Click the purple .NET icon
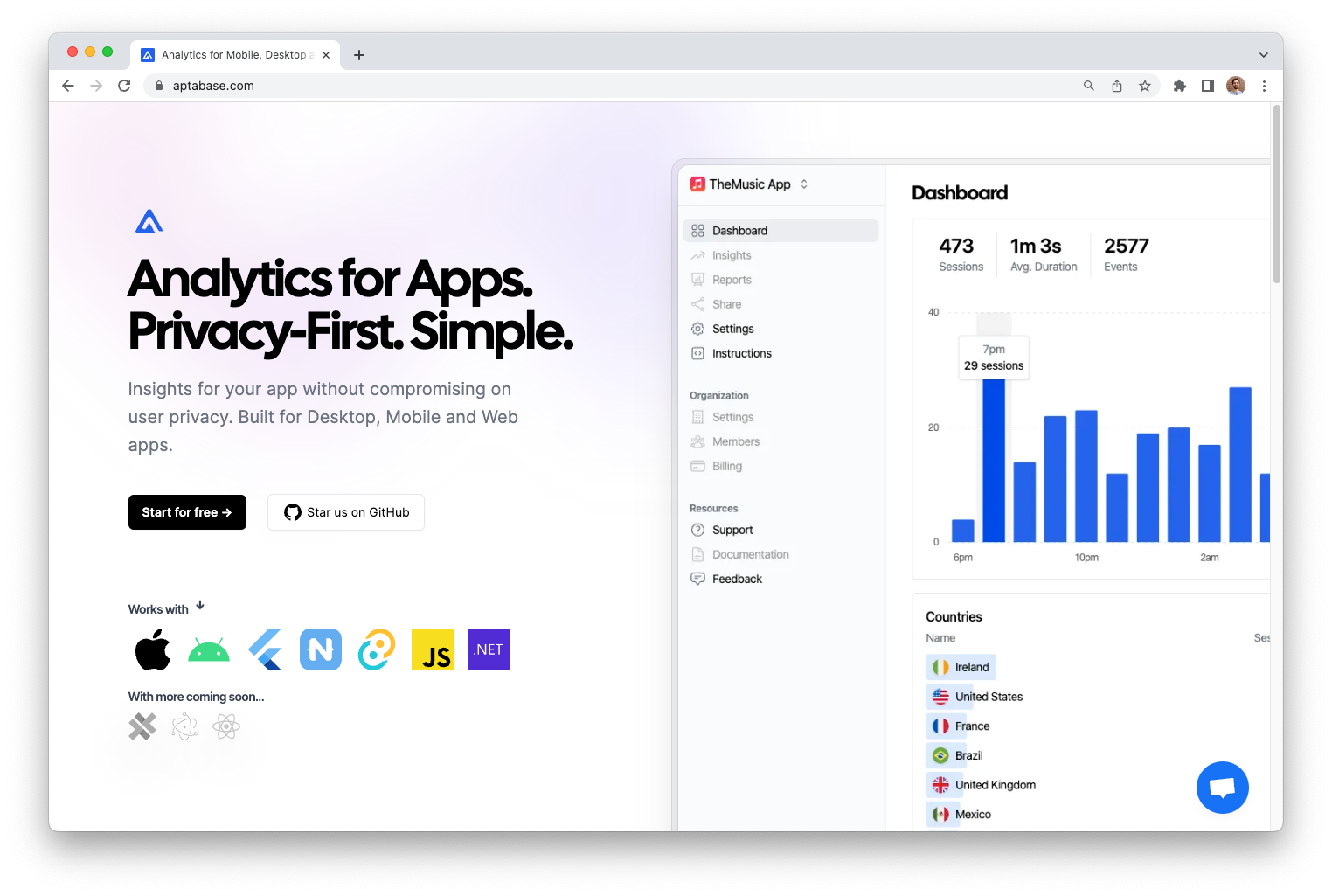 pyautogui.click(x=489, y=649)
